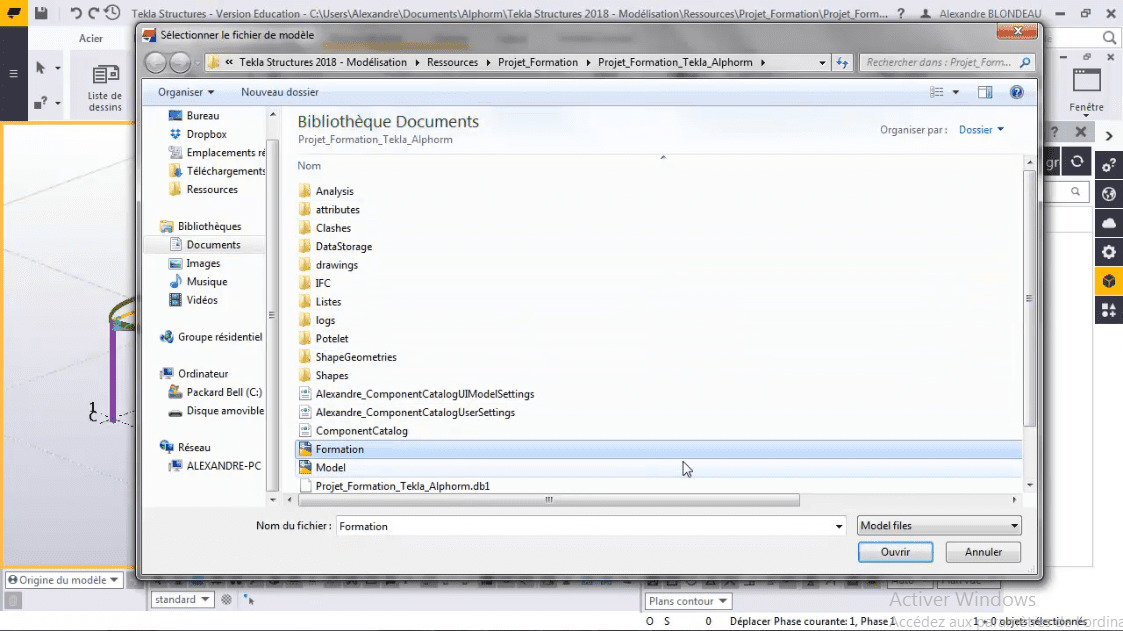1123x631 pixels.
Task: Open the applications grid icon in side panel
Action: (1109, 310)
